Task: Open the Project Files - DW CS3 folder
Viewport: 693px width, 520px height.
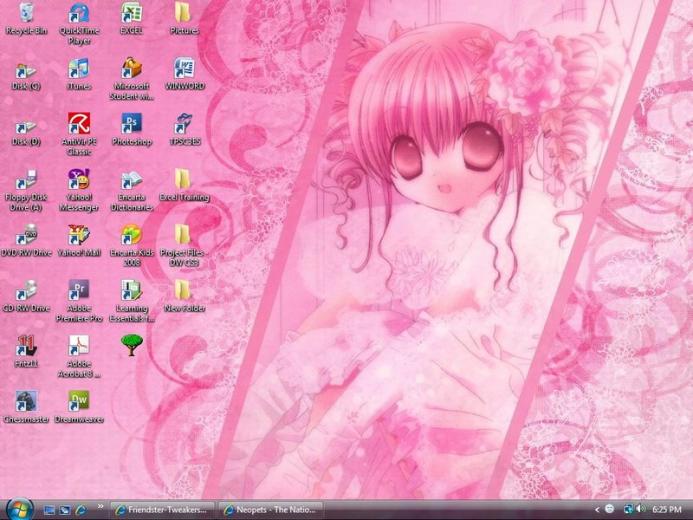Action: (184, 246)
